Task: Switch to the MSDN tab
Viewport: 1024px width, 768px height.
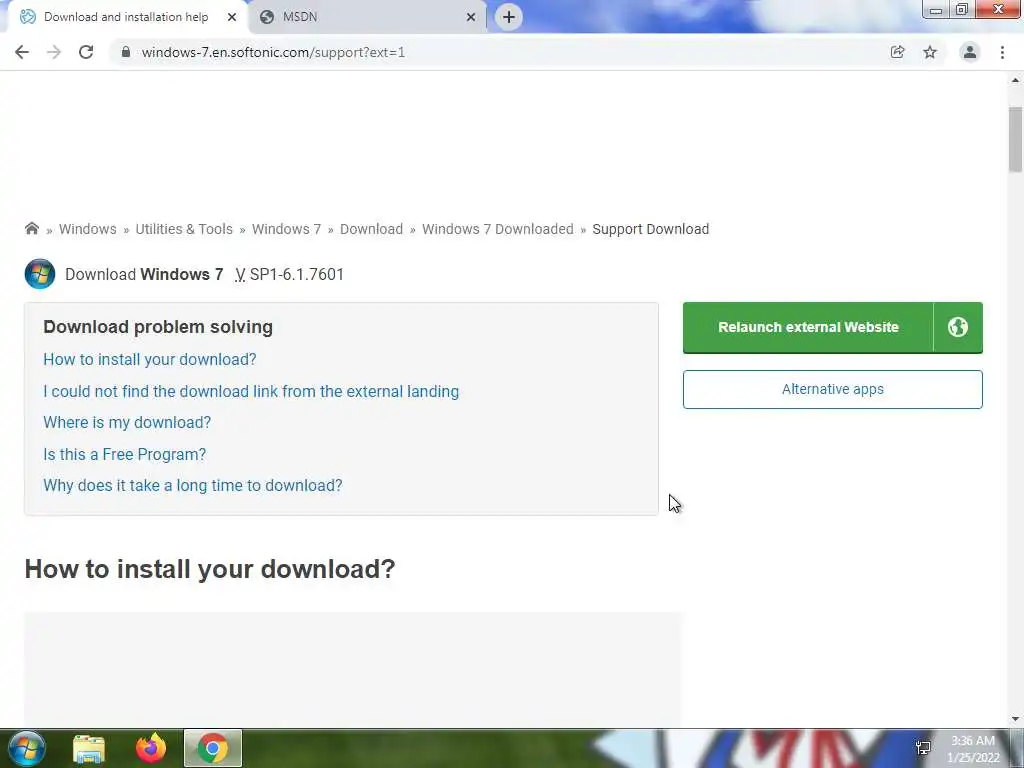Action: (368, 17)
